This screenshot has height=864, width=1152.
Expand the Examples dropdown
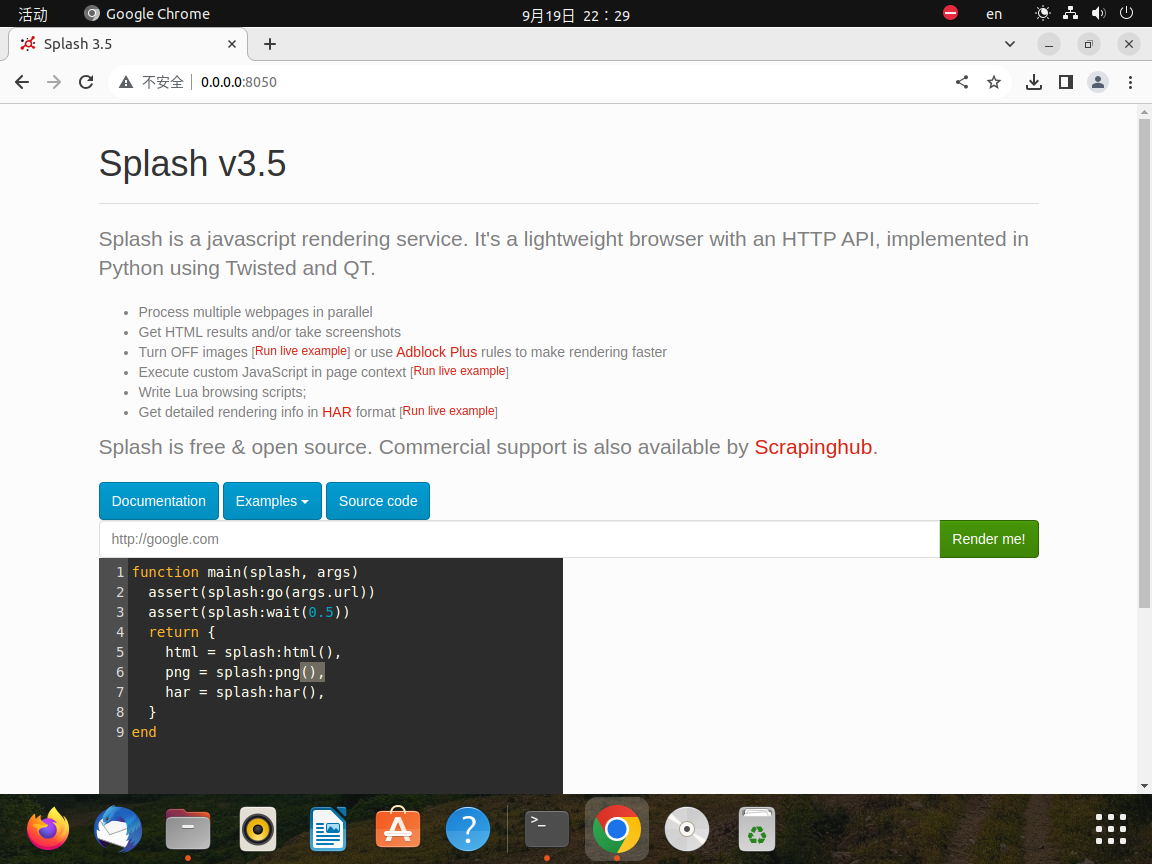pyautogui.click(x=272, y=501)
